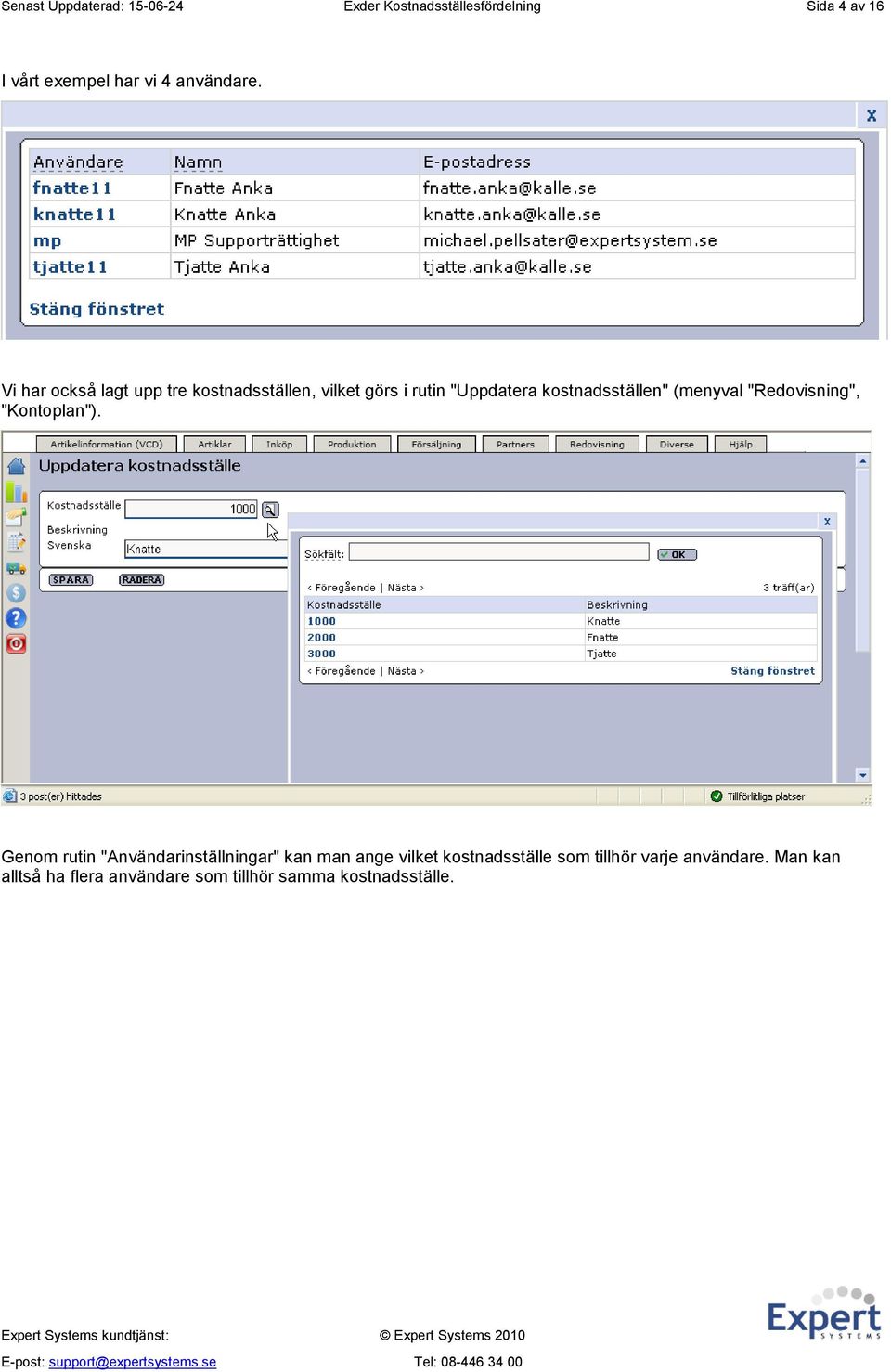Select cost center 1000 in results

(321, 621)
